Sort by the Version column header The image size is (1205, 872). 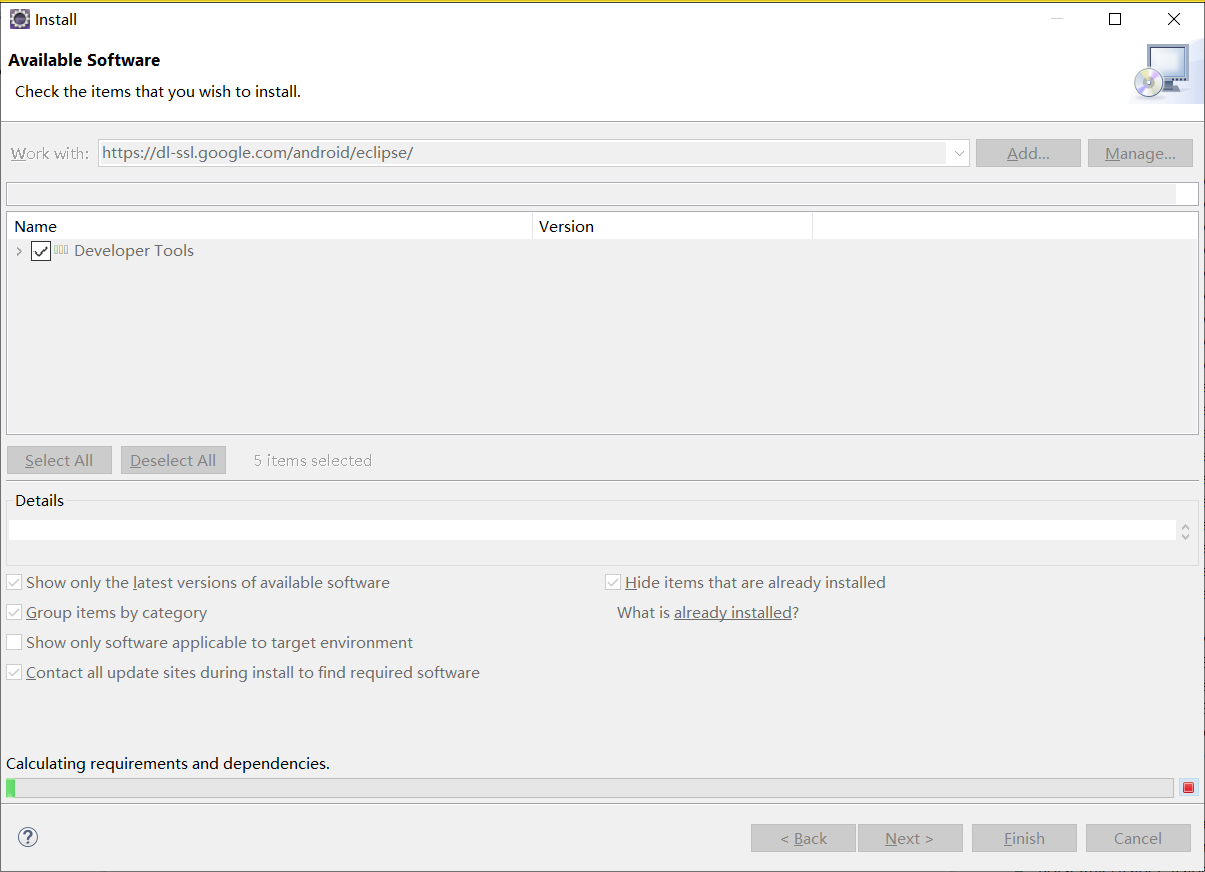point(672,226)
